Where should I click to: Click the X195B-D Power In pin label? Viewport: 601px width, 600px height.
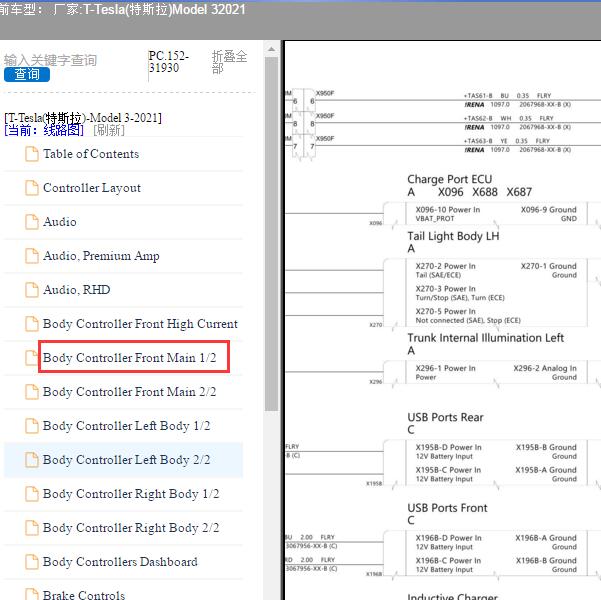tap(448, 447)
